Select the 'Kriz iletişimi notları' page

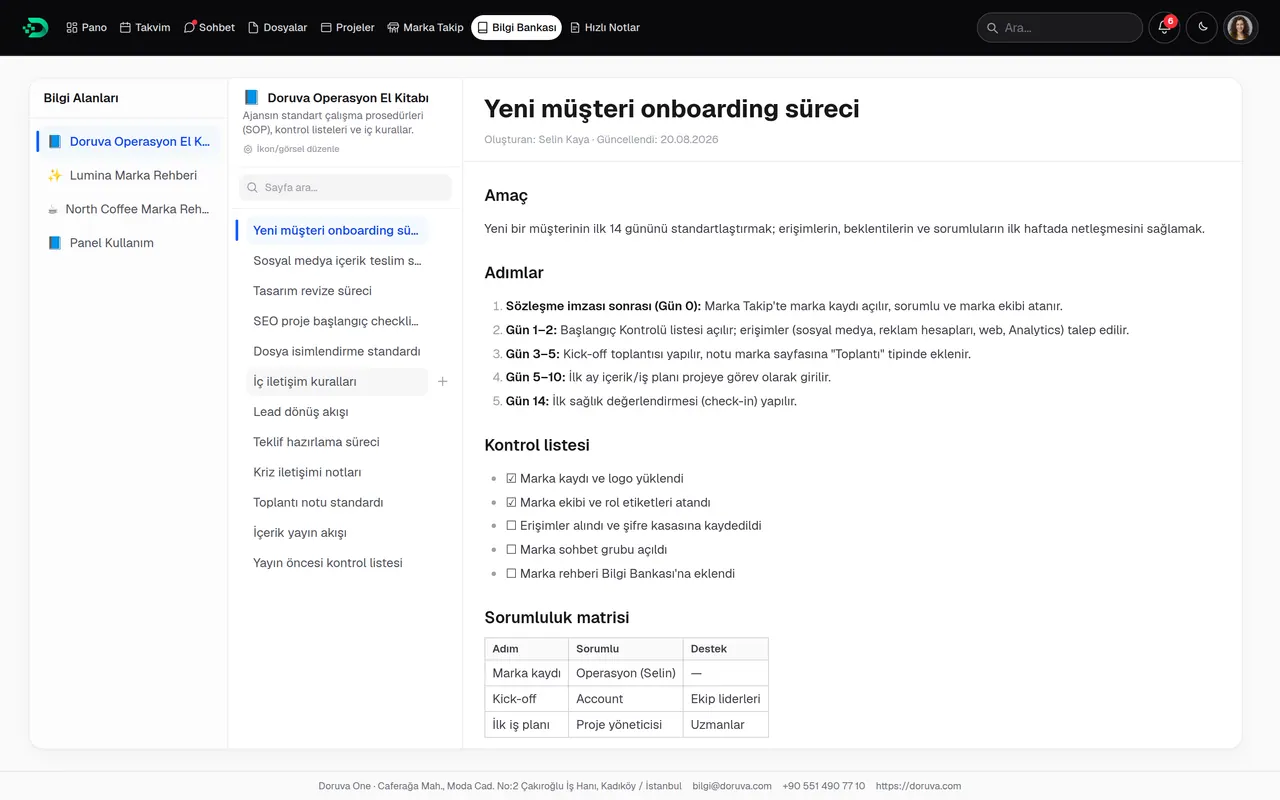pyautogui.click(x=337, y=472)
